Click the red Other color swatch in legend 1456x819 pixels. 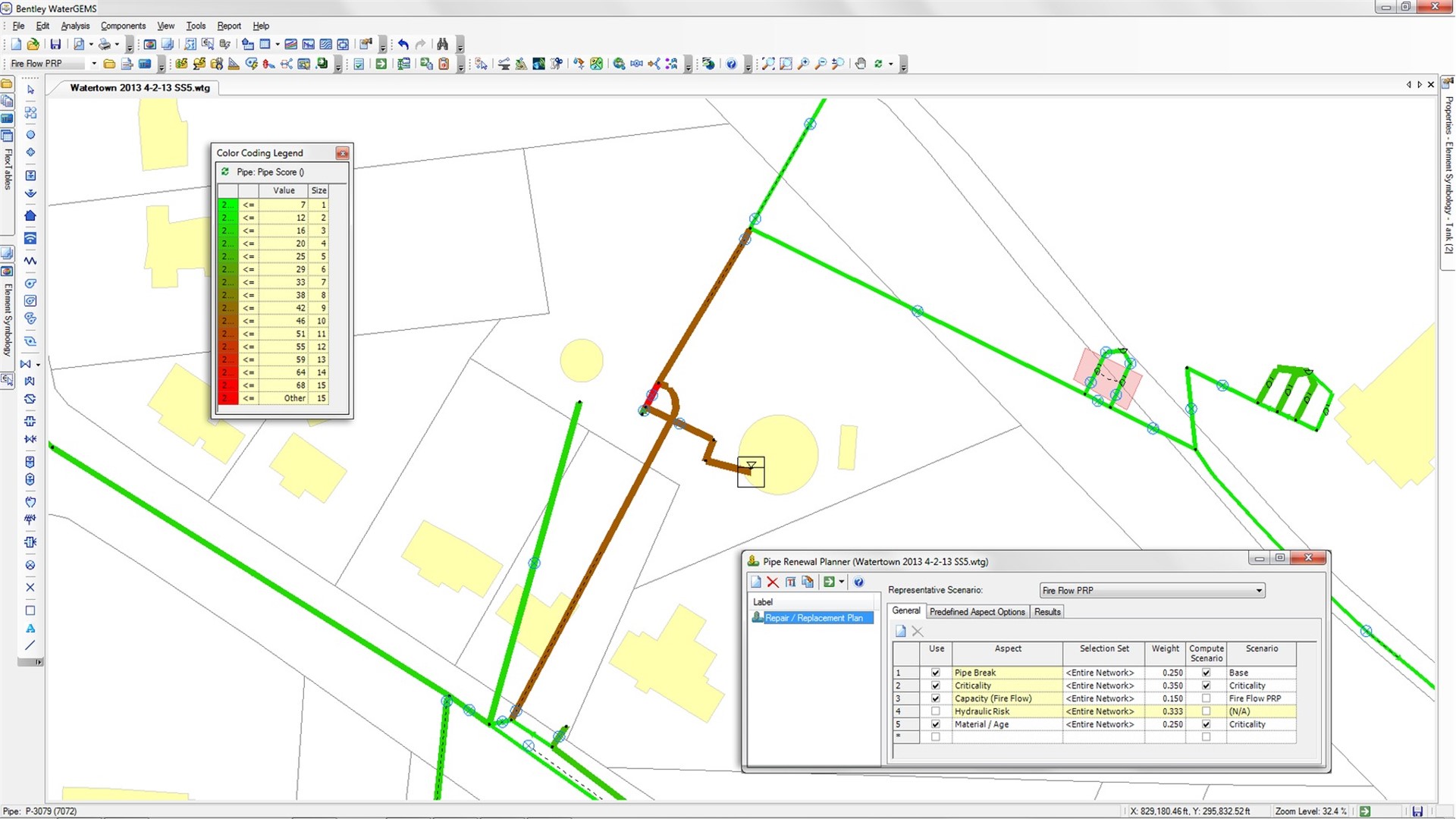pyautogui.click(x=227, y=399)
